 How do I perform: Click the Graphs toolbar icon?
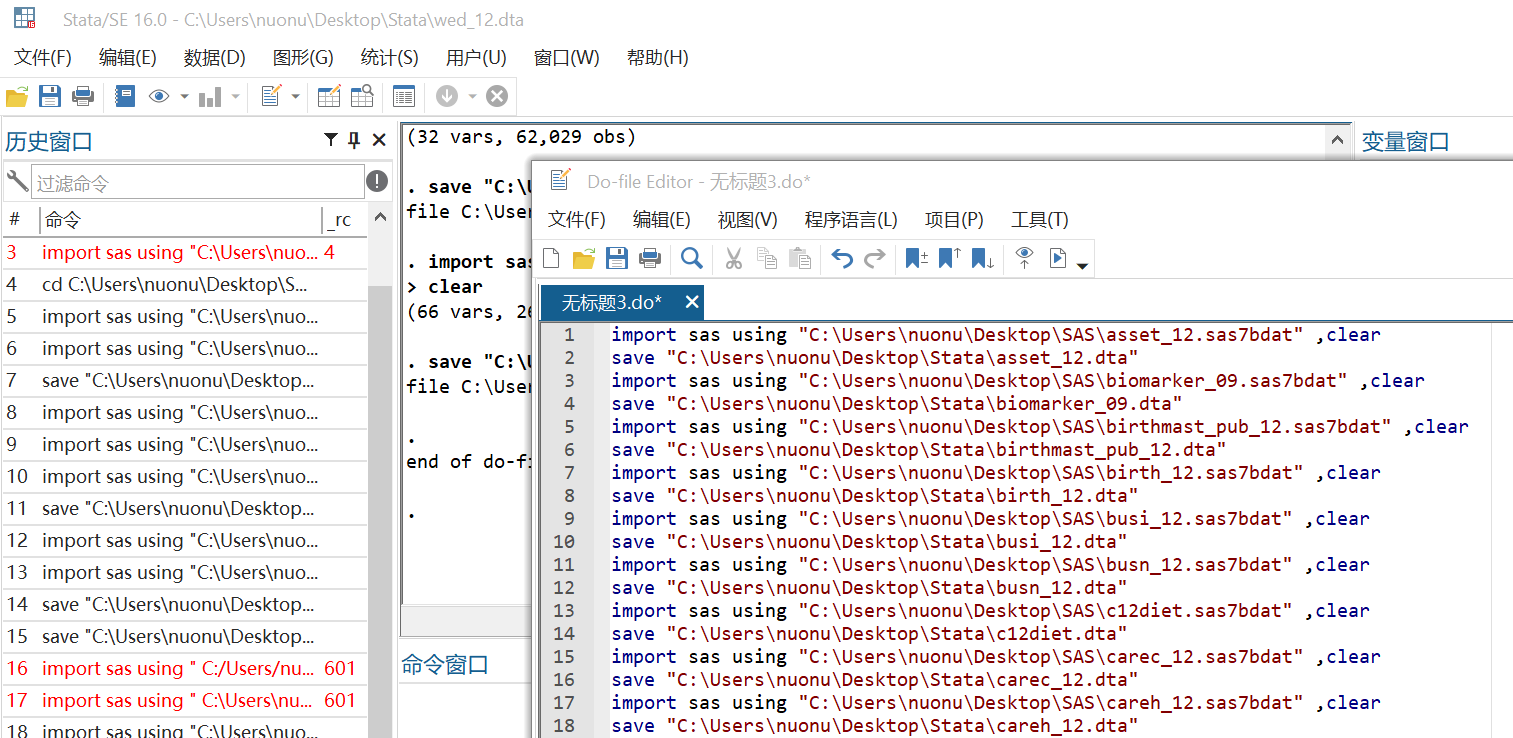tap(212, 96)
